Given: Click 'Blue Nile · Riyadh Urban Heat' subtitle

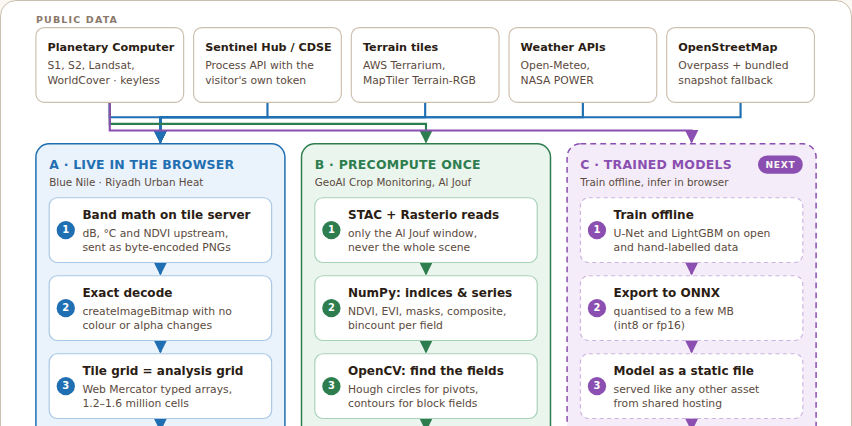Looking at the screenshot, I should tap(126, 183).
